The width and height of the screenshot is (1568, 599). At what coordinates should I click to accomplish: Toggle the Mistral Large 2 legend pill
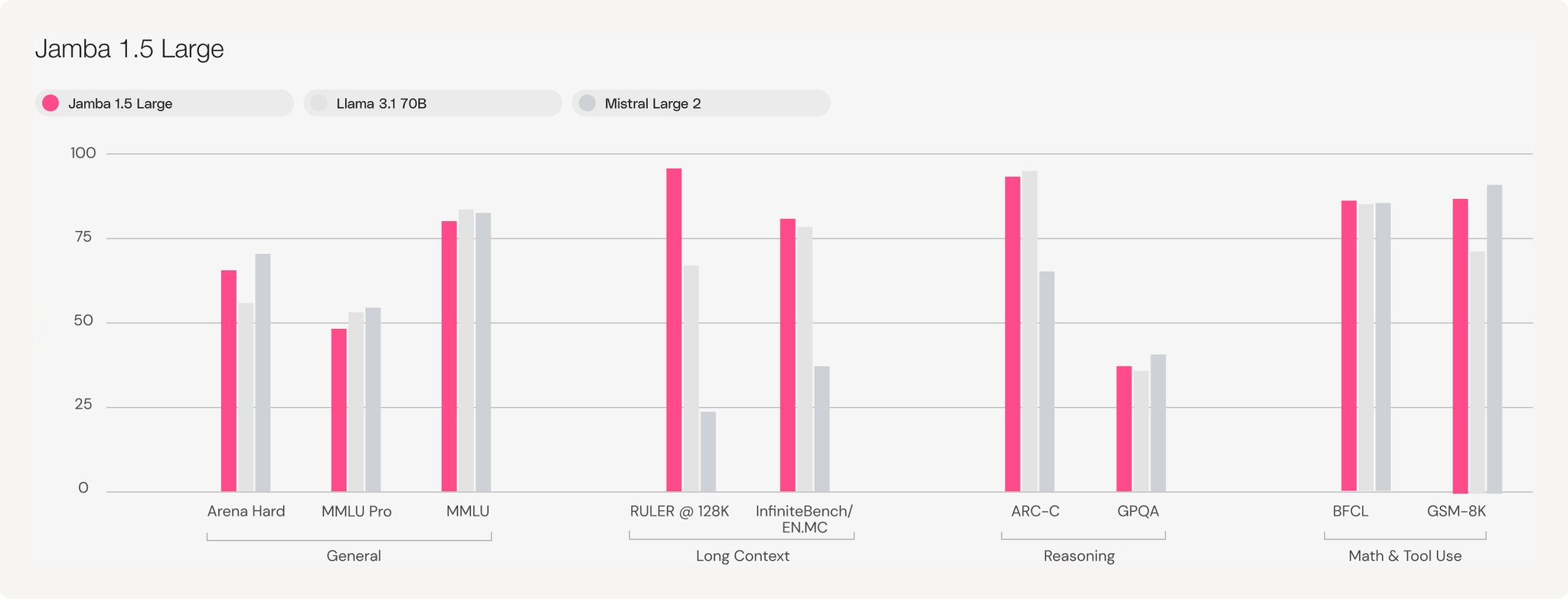coord(701,103)
